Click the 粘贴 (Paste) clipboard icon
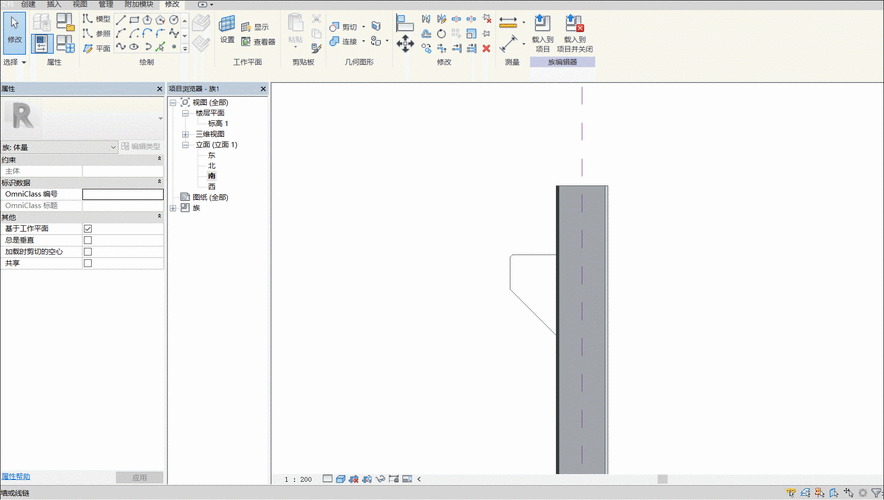 pos(295,25)
